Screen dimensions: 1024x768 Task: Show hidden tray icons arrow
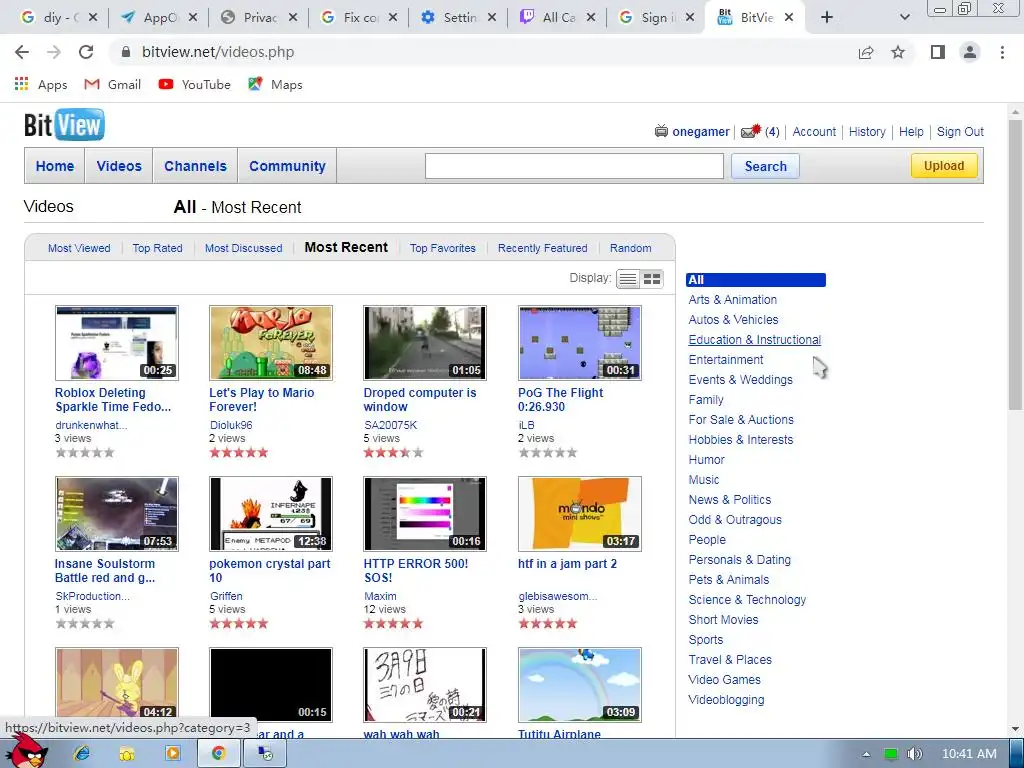pos(866,754)
